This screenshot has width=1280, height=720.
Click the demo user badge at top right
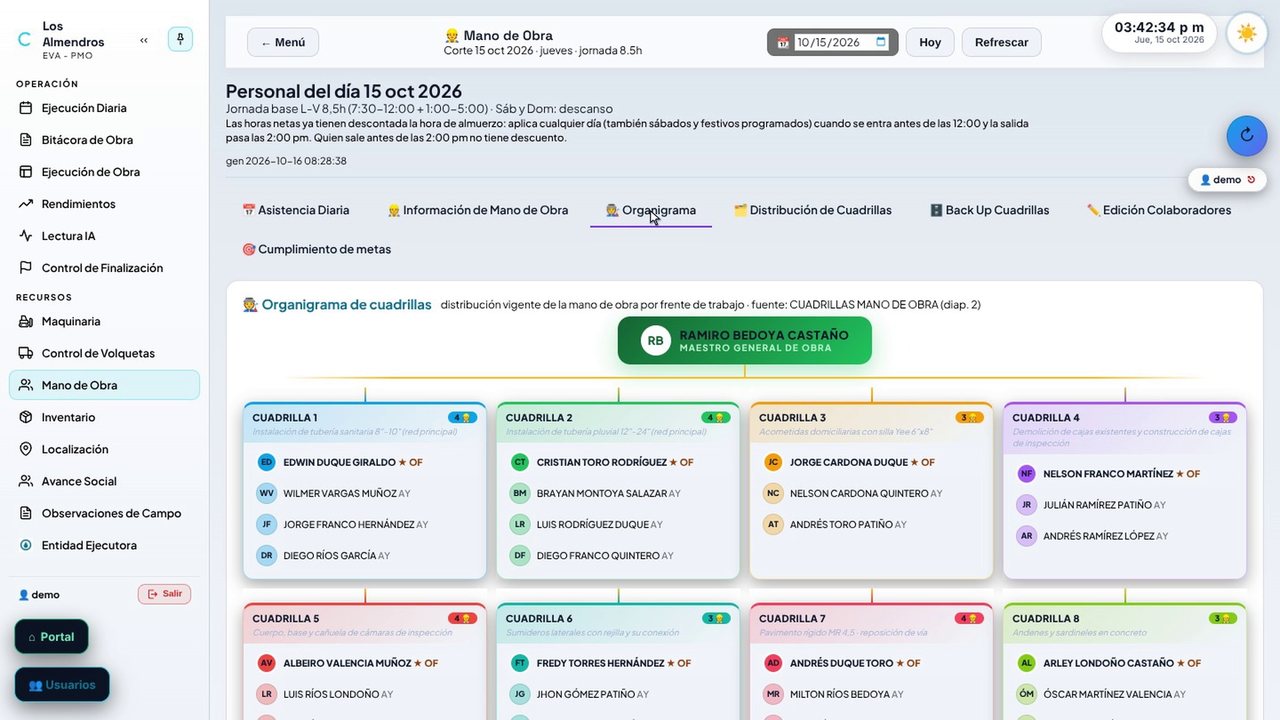pos(1227,180)
